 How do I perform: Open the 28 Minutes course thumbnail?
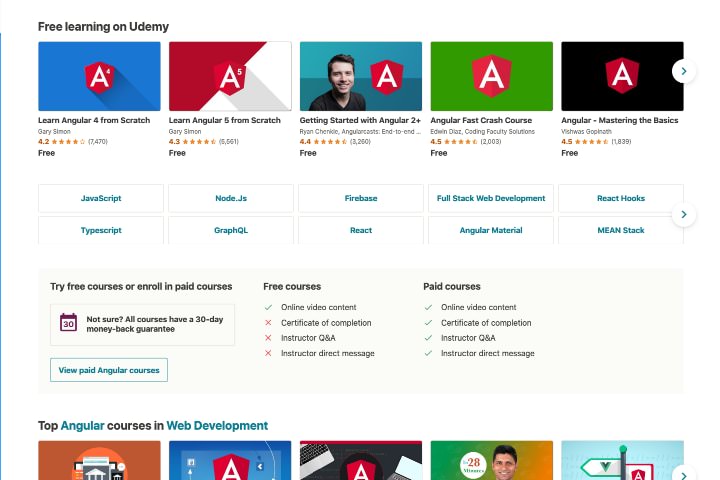pyautogui.click(x=492, y=460)
